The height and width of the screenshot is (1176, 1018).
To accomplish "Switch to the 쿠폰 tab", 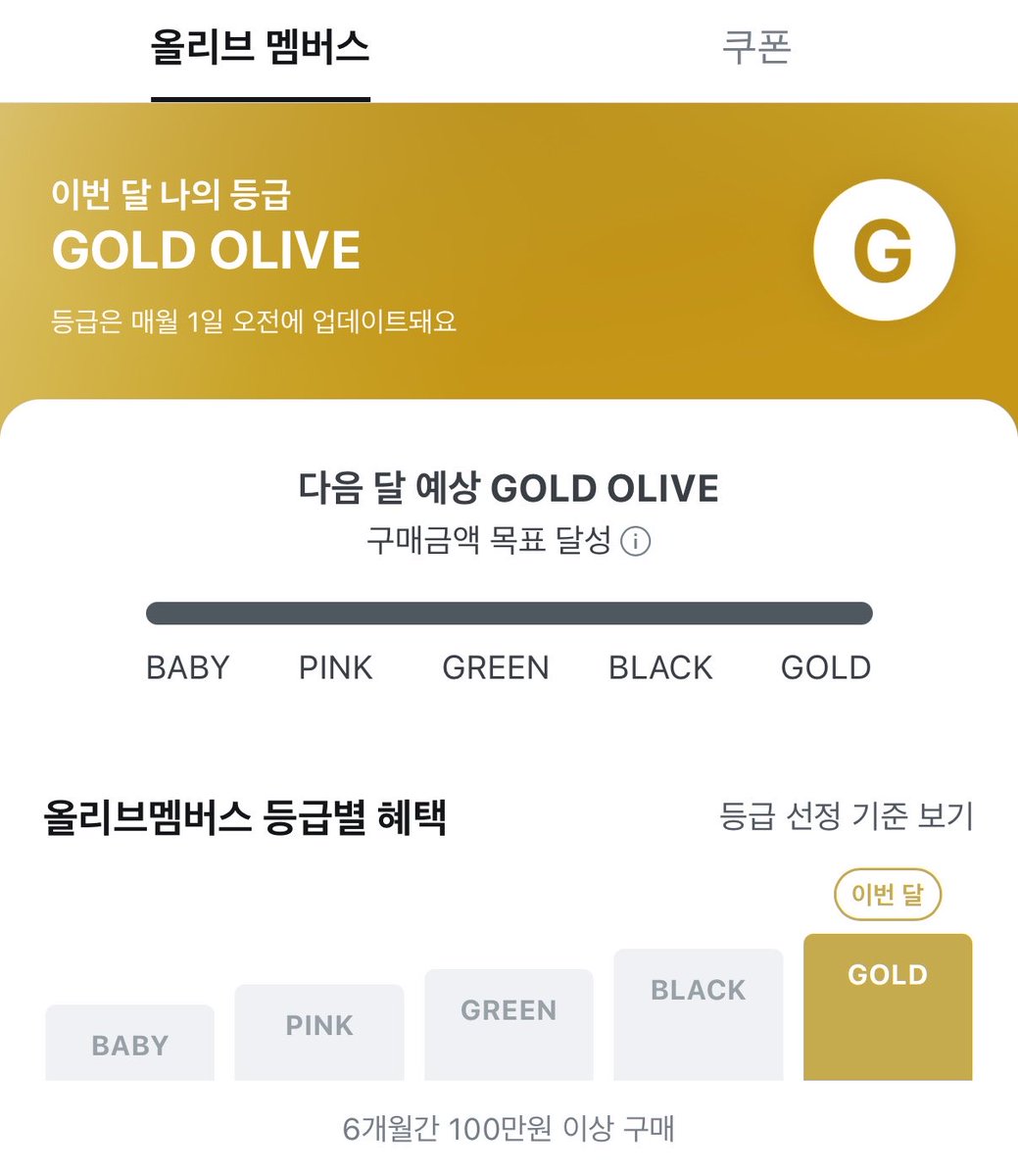I will pyautogui.click(x=756, y=47).
